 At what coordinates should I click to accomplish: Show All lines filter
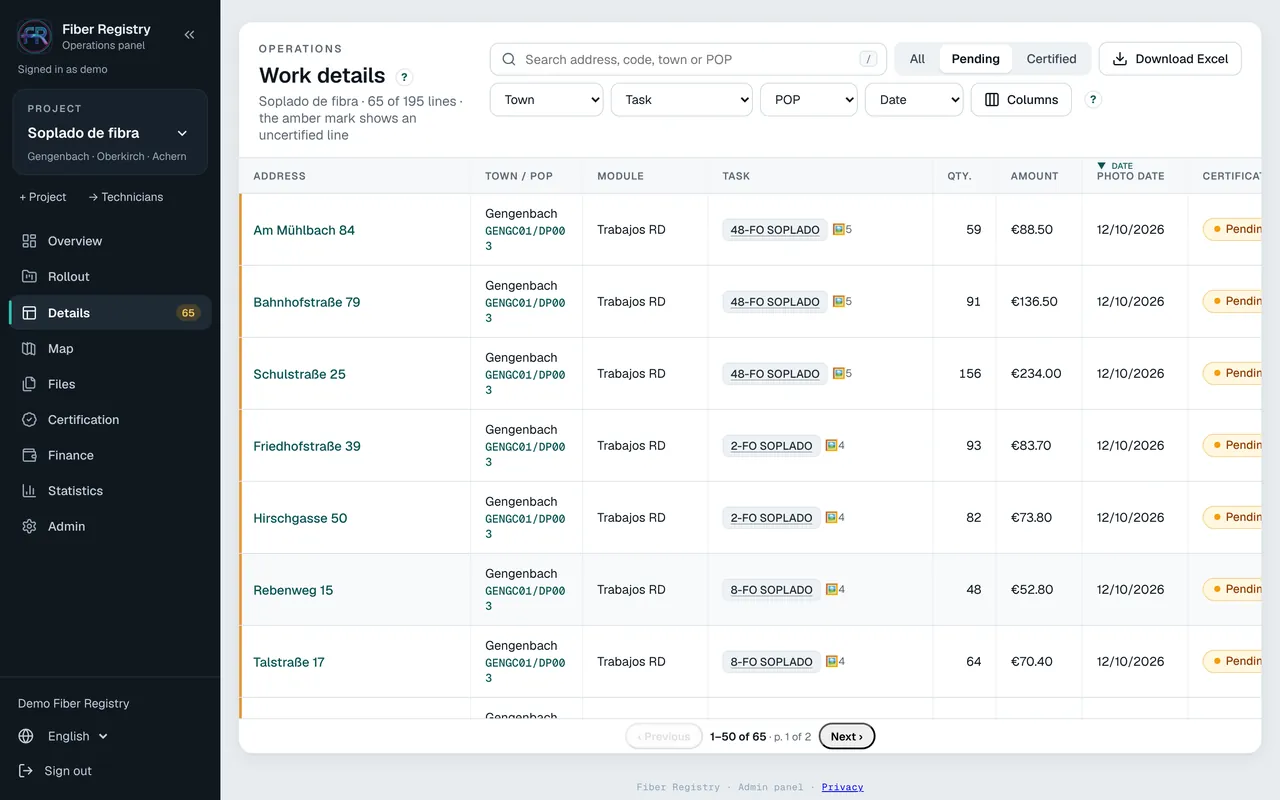coord(917,59)
